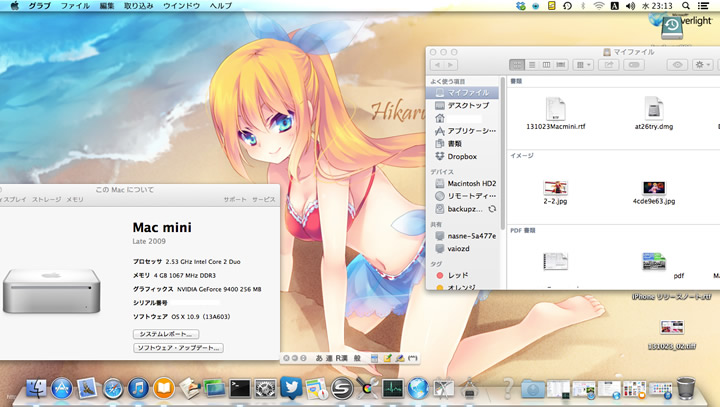The image size is (720, 407).
Task: Open Spotlight search magnifier
Action: (x=686, y=6)
